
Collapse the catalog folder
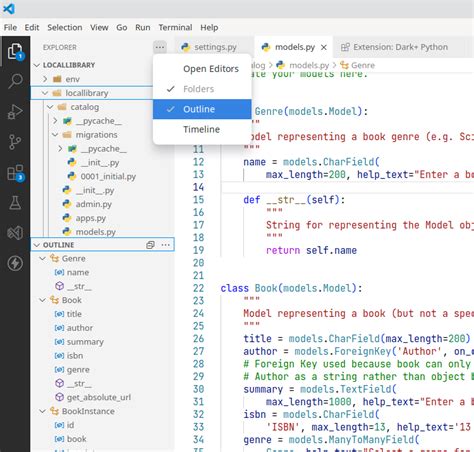click(x=50, y=107)
